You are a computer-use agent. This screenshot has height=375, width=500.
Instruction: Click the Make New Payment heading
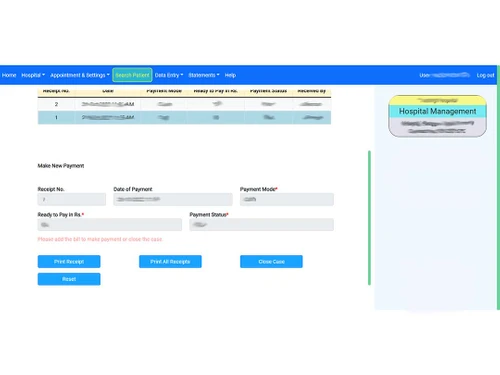tap(61, 166)
